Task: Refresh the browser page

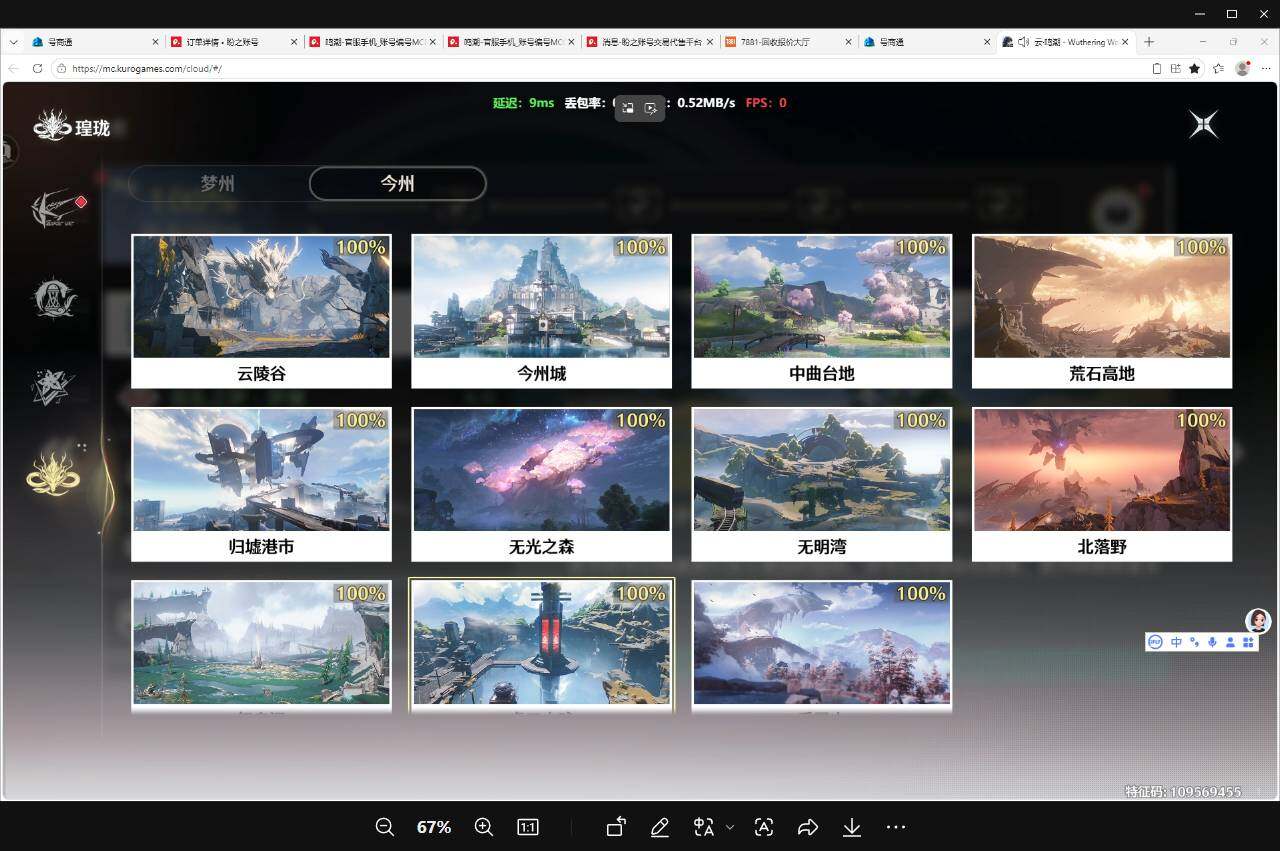Action: tap(37, 69)
